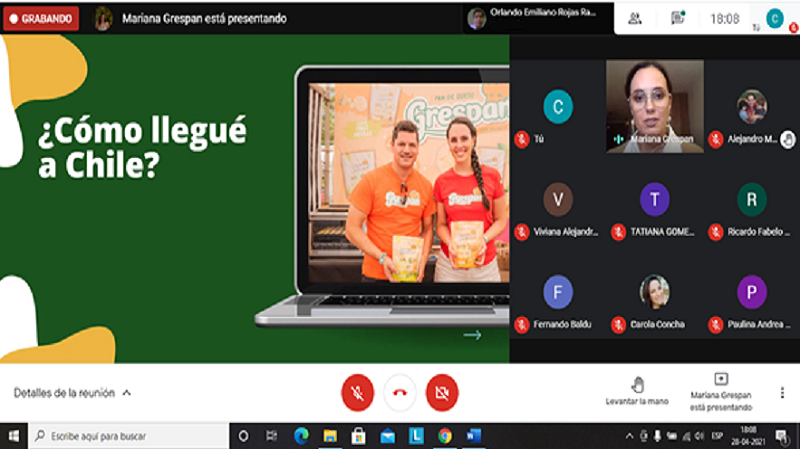Open the three-dot more options menu
Image resolution: width=800 pixels, height=449 pixels.
point(782,392)
